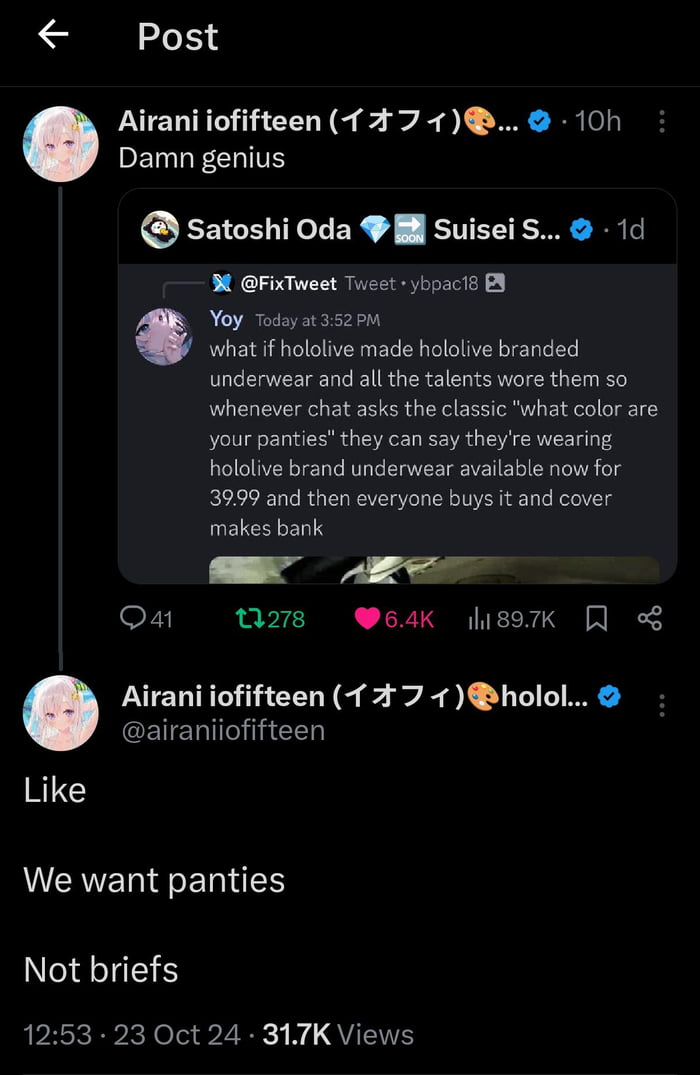Tap the 12:53 · 23 Oct 24 timestamp
Image resolution: width=700 pixels, height=1075 pixels.
(x=132, y=1034)
